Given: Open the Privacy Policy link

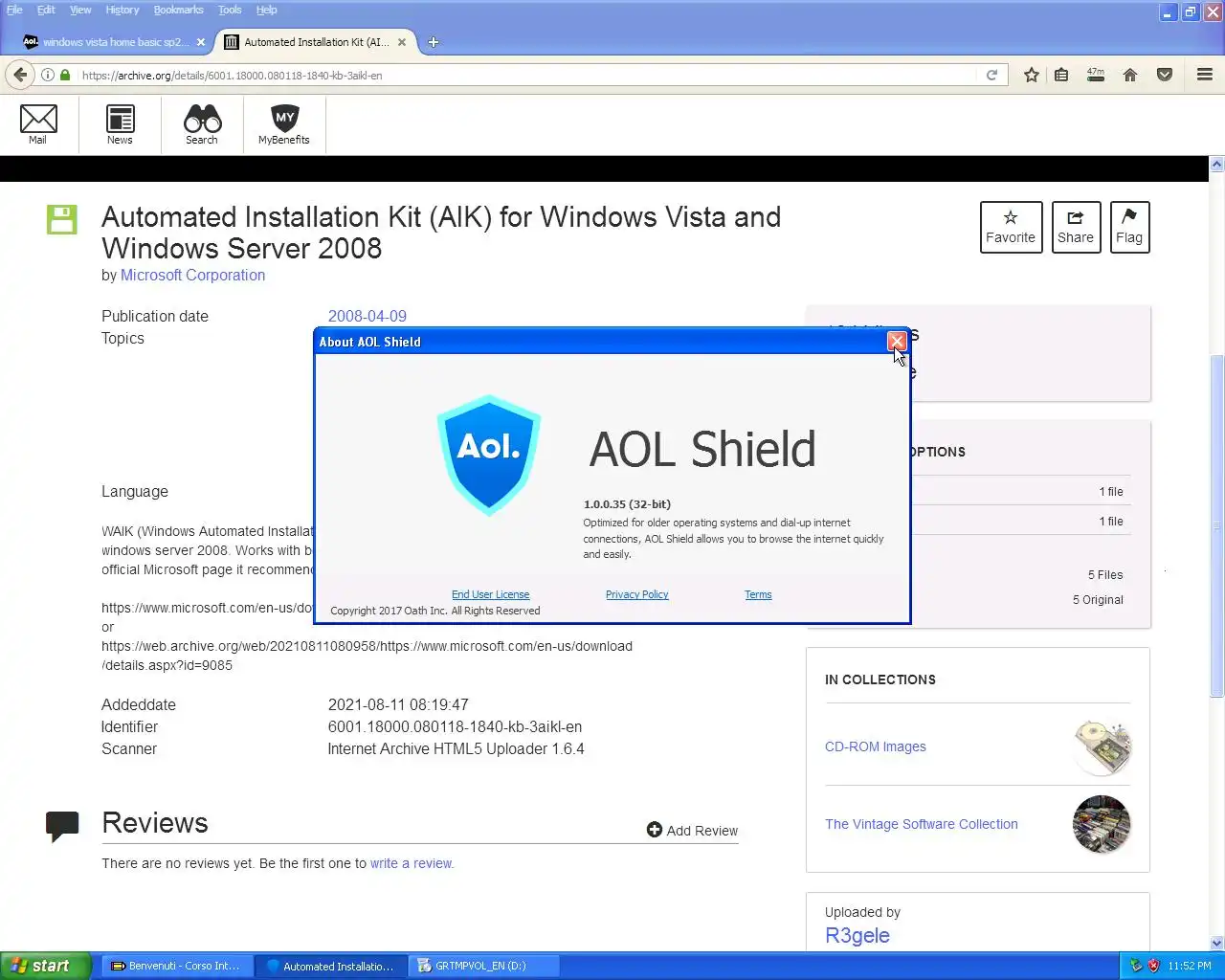Looking at the screenshot, I should coord(636,594).
